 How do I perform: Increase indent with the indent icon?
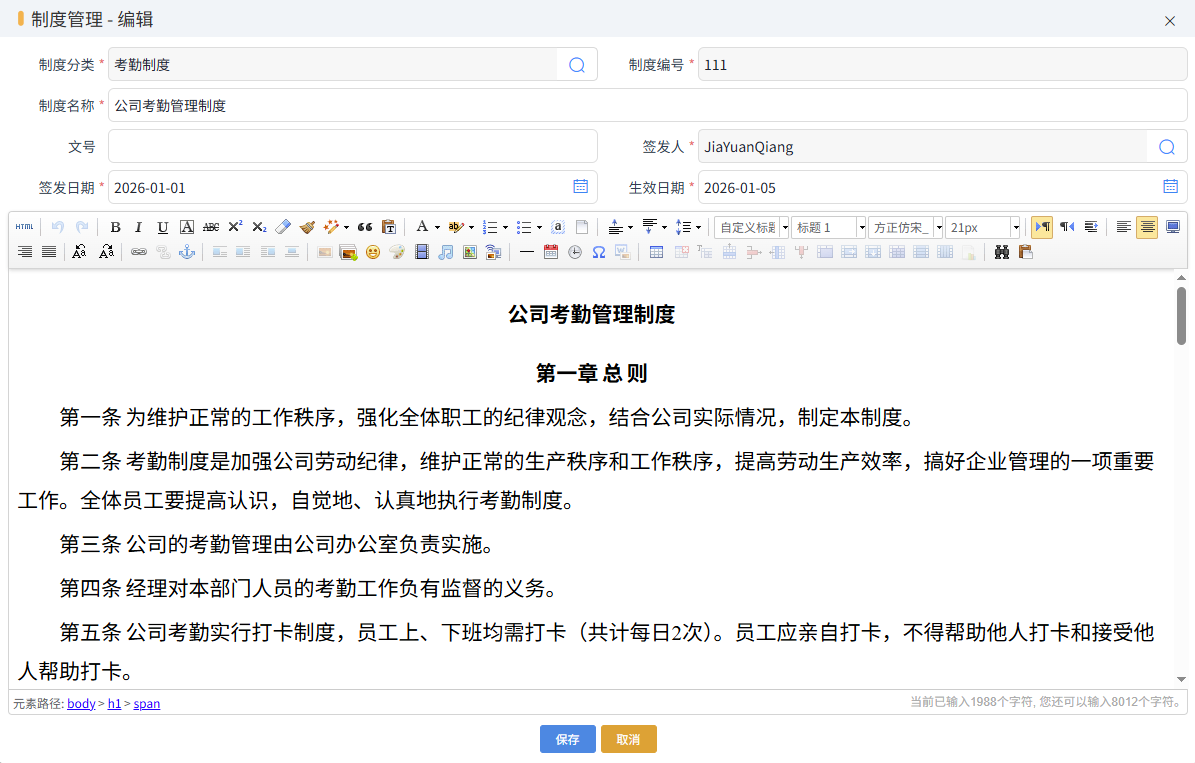tap(1091, 227)
